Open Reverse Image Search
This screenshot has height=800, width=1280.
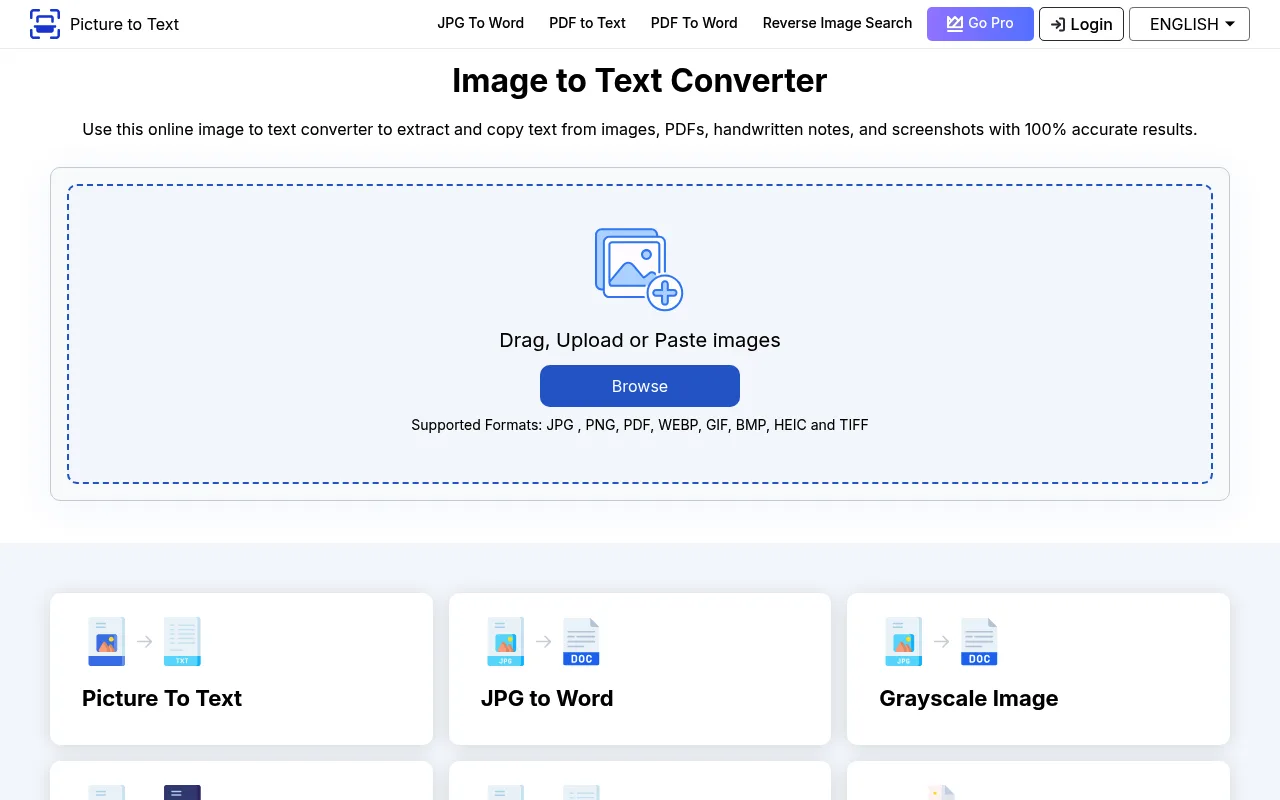coord(837,23)
